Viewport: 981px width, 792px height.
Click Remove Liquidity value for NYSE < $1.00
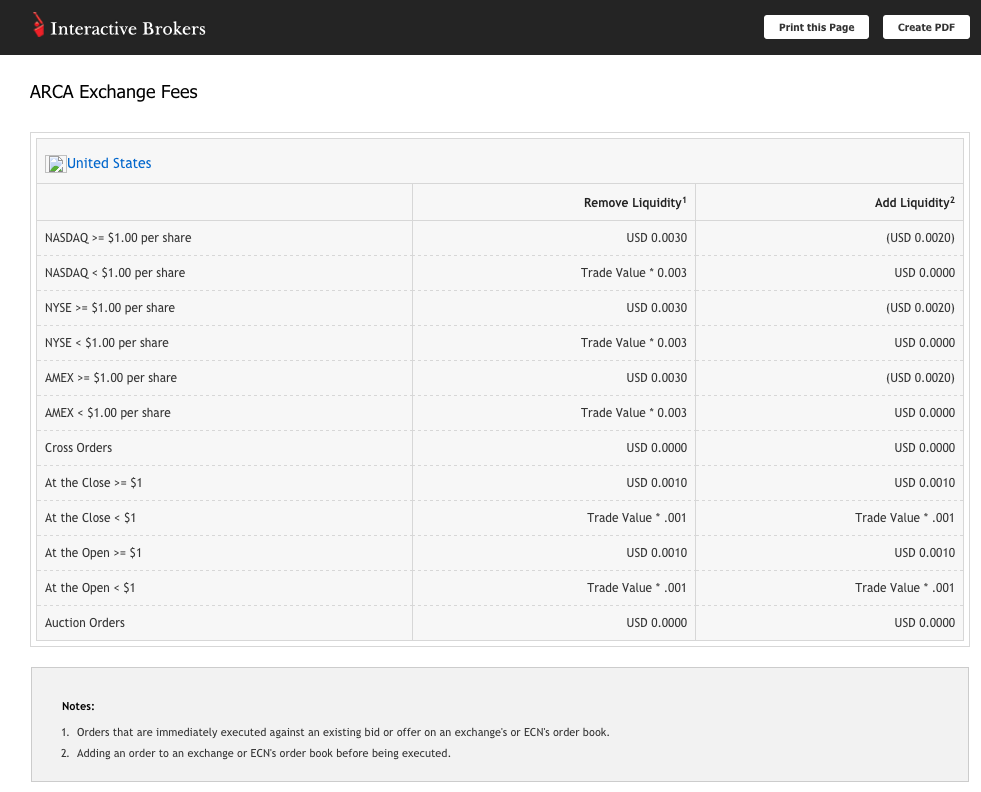click(x=633, y=343)
